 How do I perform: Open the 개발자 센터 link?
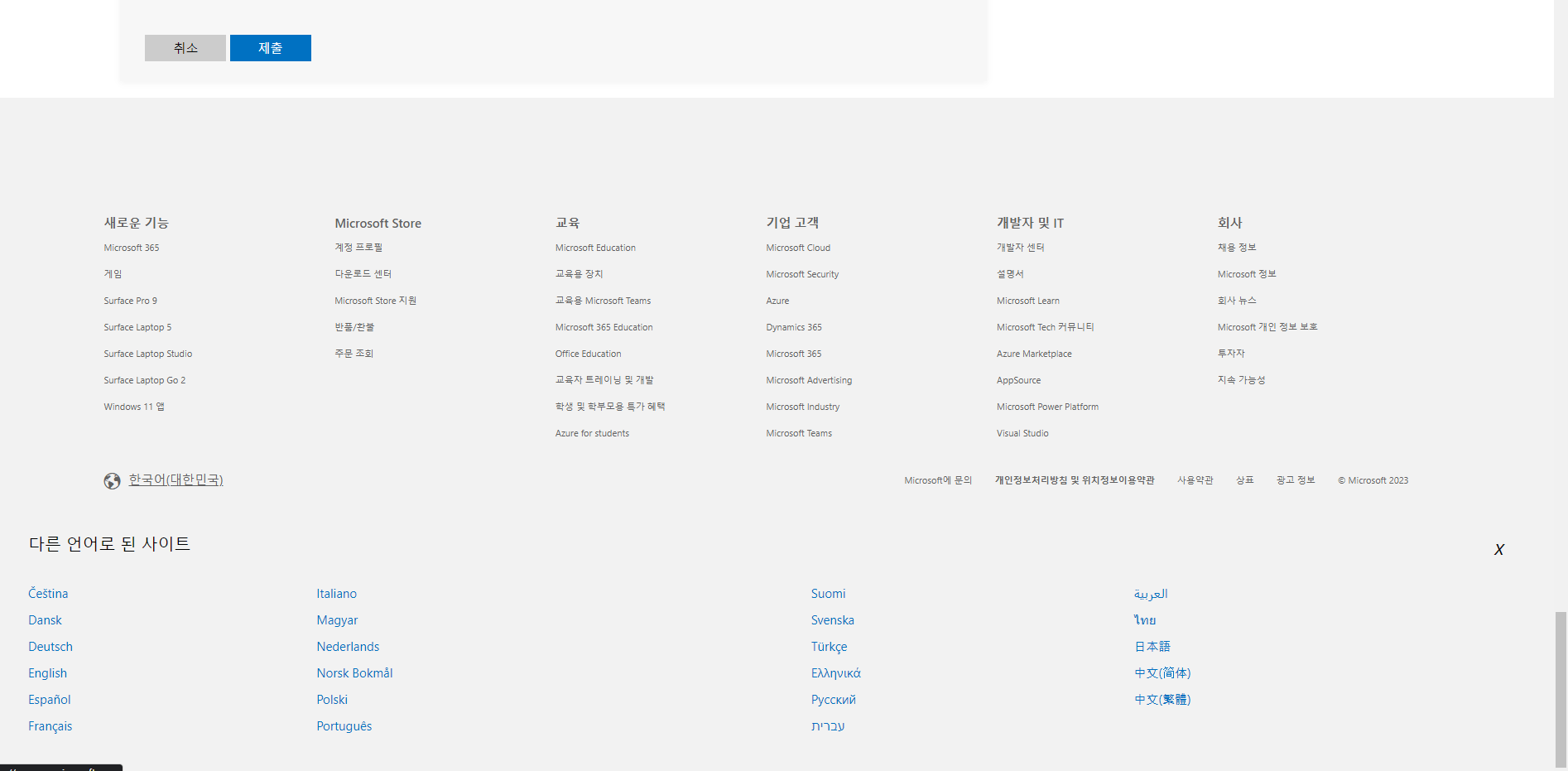point(1021,248)
